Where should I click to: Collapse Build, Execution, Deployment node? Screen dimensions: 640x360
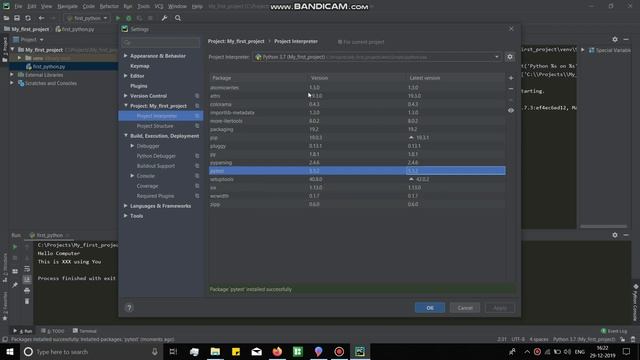[x=126, y=136]
